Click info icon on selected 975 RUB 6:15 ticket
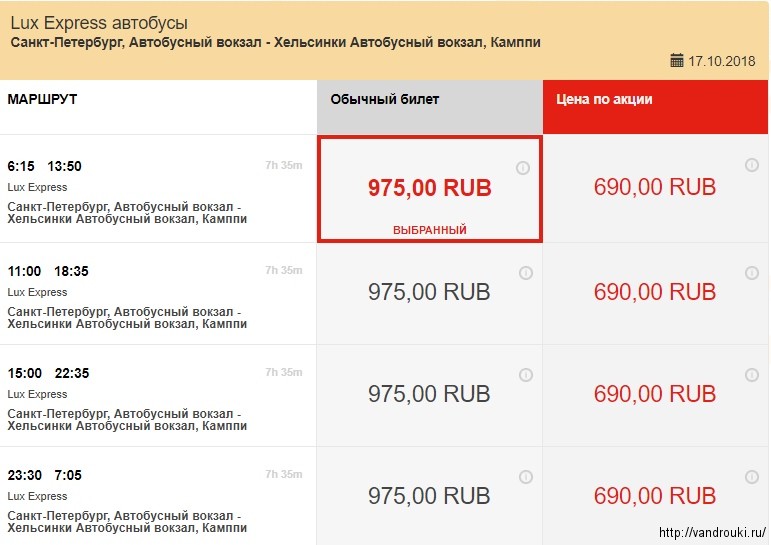 pyautogui.click(x=523, y=168)
